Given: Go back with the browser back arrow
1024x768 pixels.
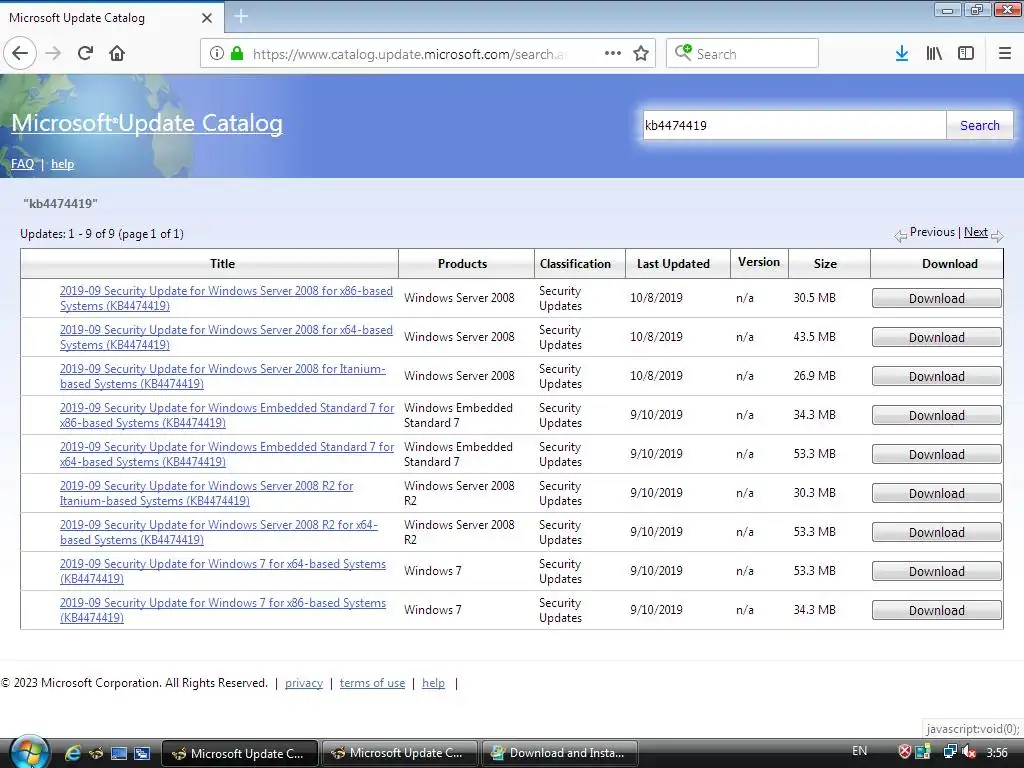Looking at the screenshot, I should [x=20, y=53].
